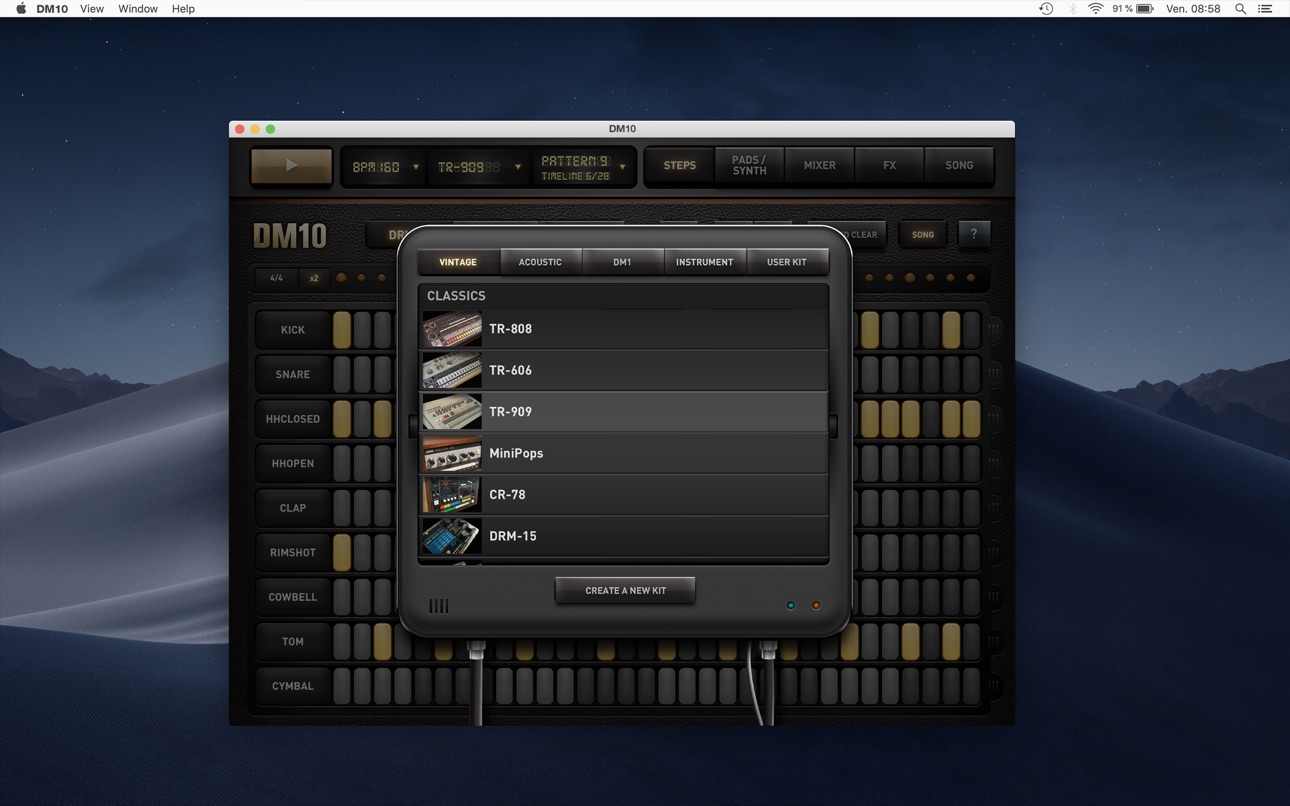Click the RIMSHOT row grip handle
This screenshot has width=1290, height=806.
point(994,552)
